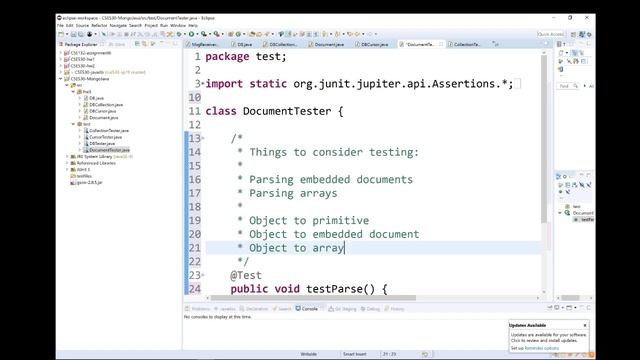Expand the JUnit 5 library node
Screen dimensions: 640x360
(x=67, y=169)
